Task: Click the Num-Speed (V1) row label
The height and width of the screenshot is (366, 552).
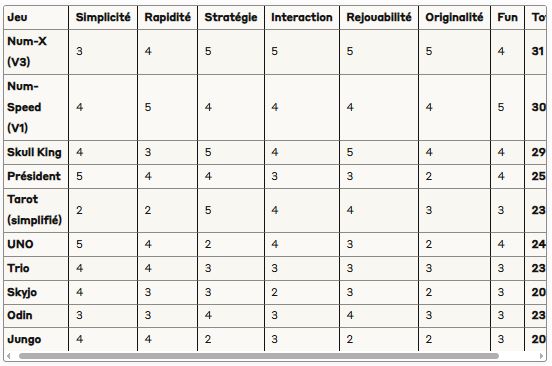Action: pos(24,107)
